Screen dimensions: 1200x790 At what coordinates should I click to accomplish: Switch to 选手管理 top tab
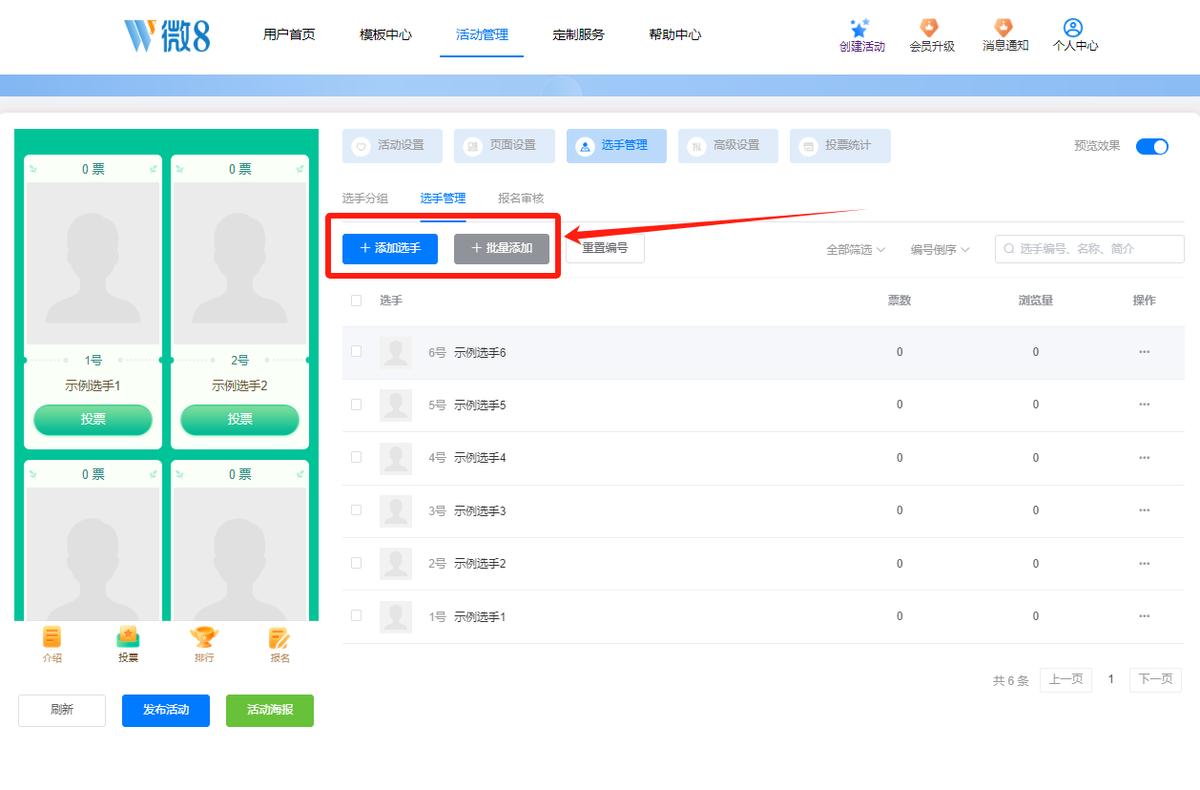[x=616, y=146]
